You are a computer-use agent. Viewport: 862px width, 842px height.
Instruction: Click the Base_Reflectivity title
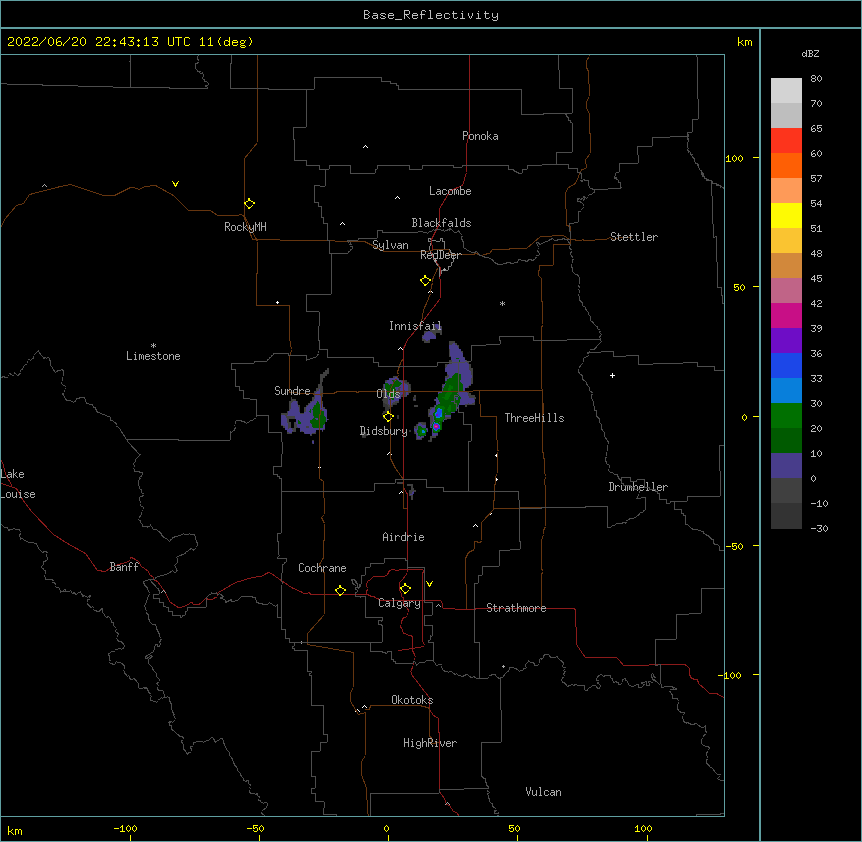[x=431, y=15]
